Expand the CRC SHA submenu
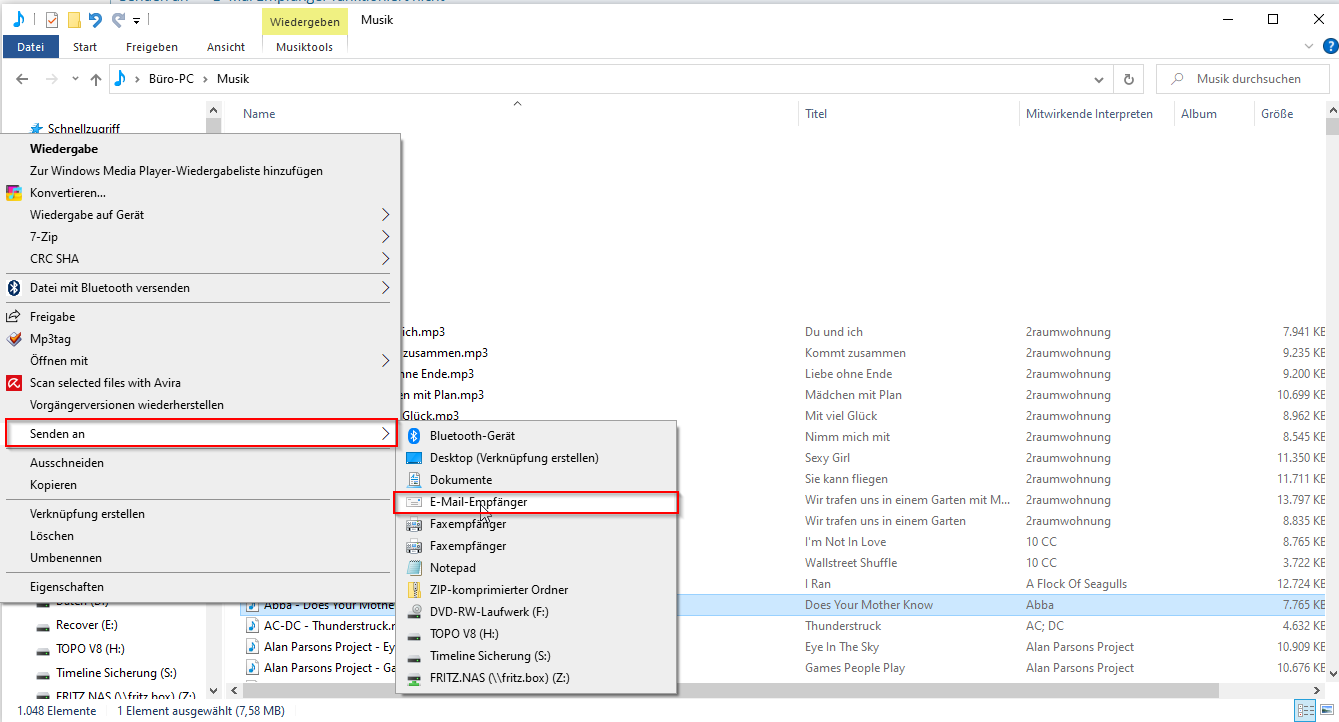Image resolution: width=1339 pixels, height=722 pixels. pos(386,259)
